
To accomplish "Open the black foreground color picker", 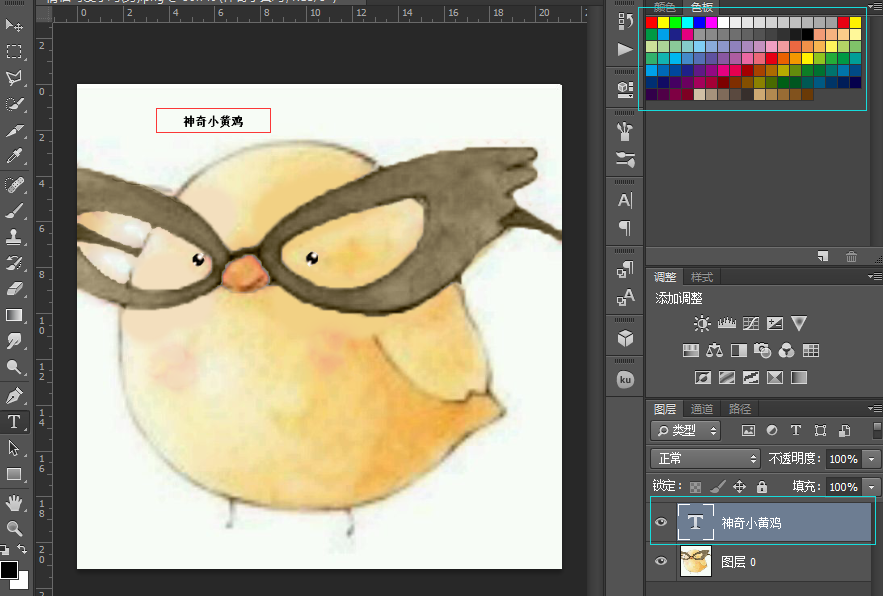I will pos(8,570).
